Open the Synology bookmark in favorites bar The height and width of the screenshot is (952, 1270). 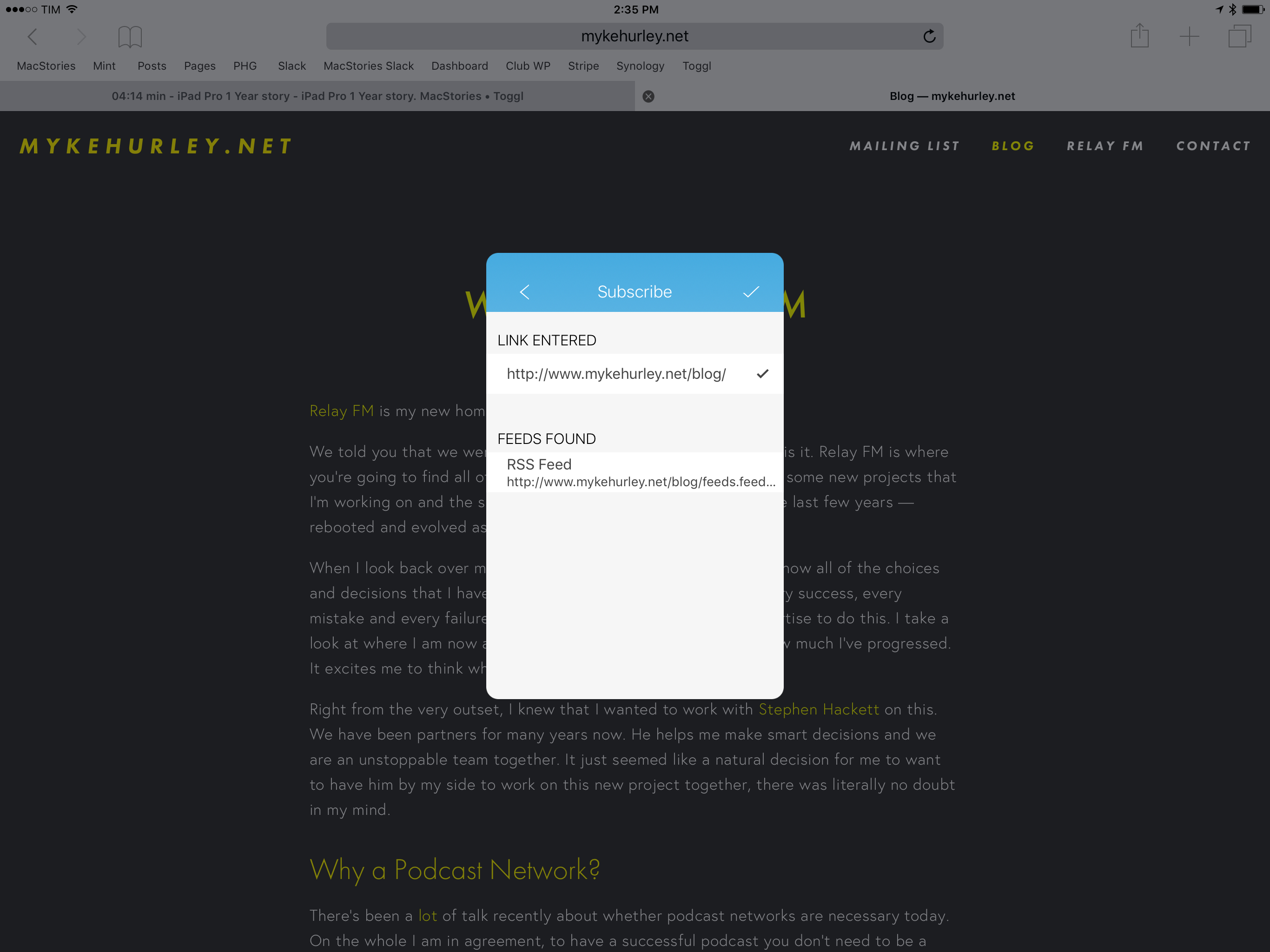pos(640,66)
